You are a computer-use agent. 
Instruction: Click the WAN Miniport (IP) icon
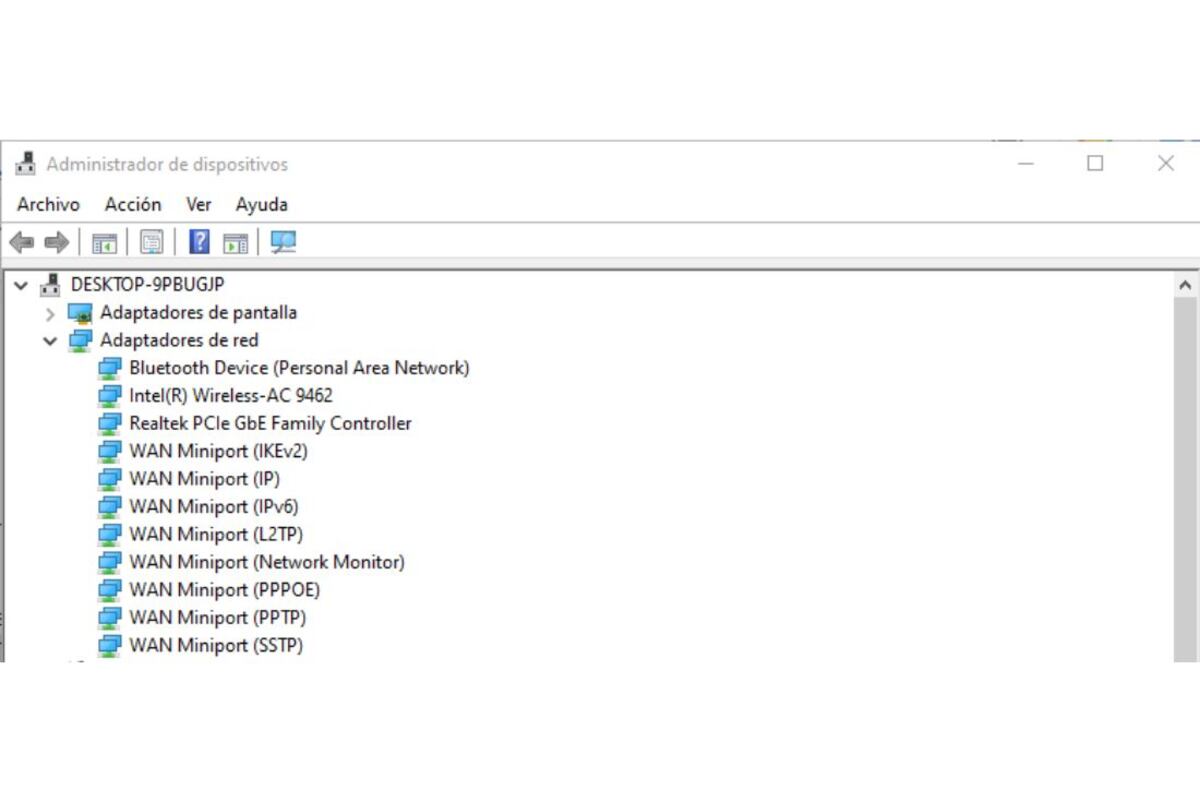[x=110, y=479]
